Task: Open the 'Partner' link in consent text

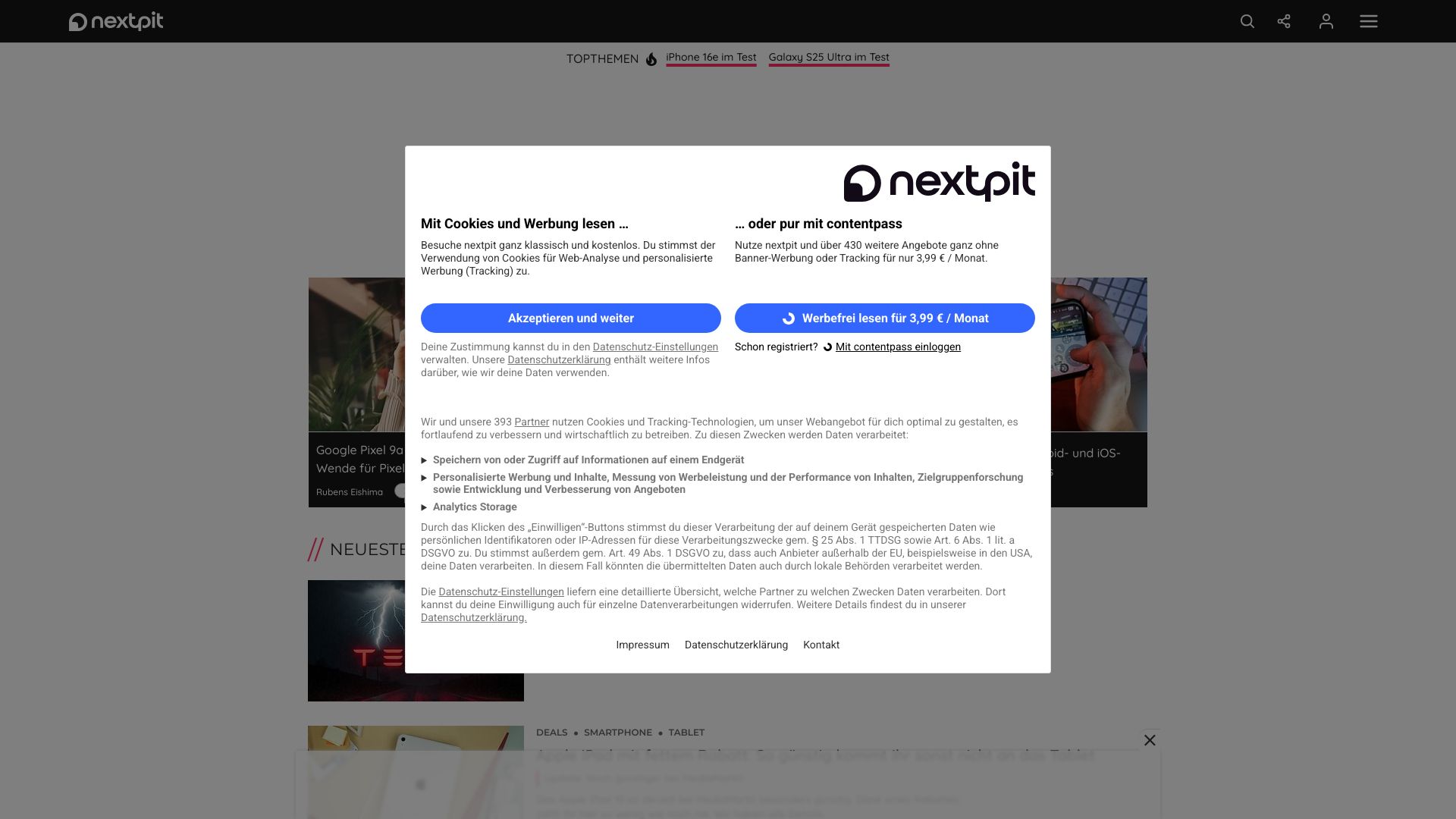Action: pos(531,422)
